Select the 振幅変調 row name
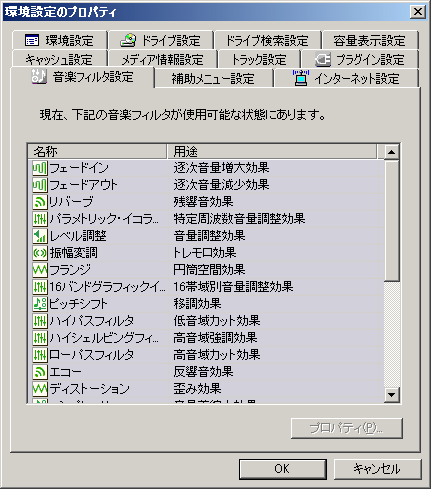The image size is (431, 489). (x=74, y=253)
